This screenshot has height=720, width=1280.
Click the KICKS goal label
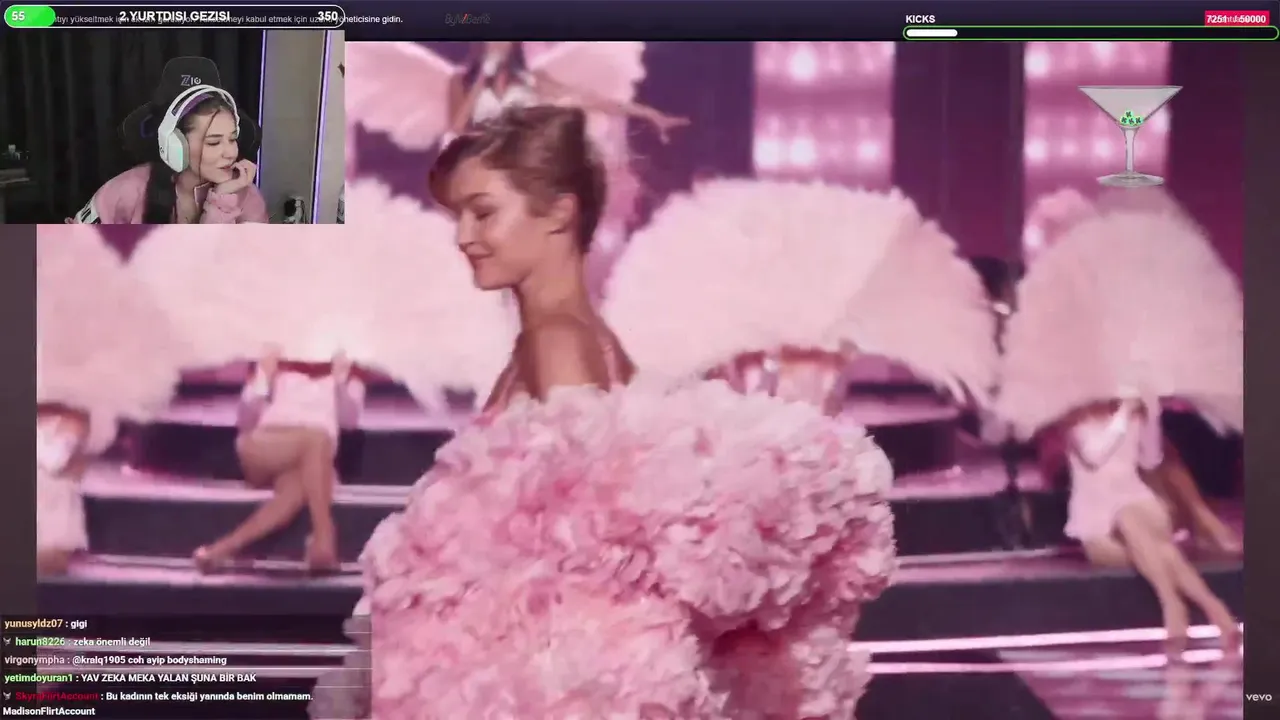[920, 19]
